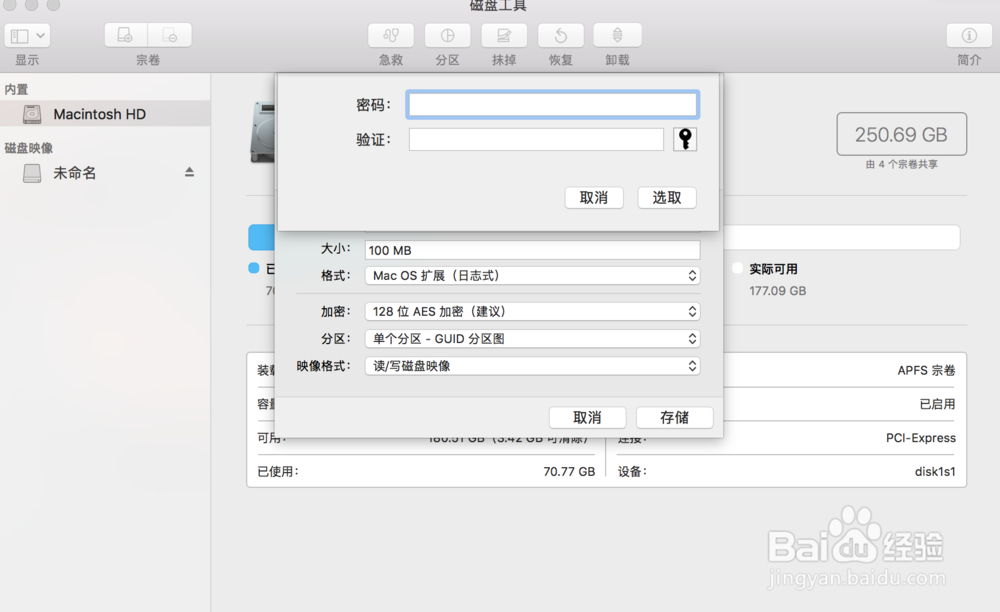Click the Erase (抹掉) toolbar icon
The height and width of the screenshot is (612, 1000).
tap(504, 35)
